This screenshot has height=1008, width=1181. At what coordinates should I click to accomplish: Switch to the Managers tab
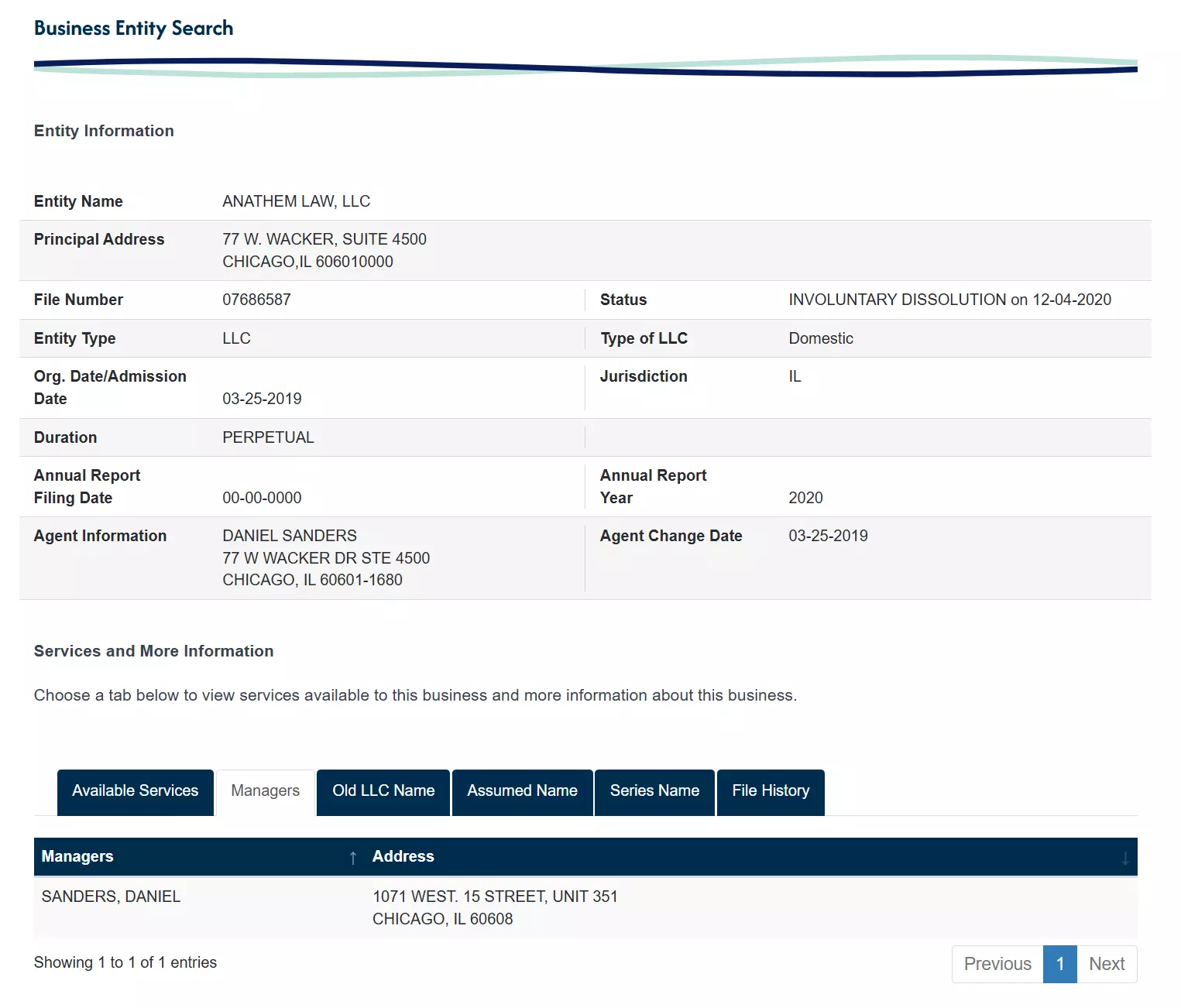[265, 792]
